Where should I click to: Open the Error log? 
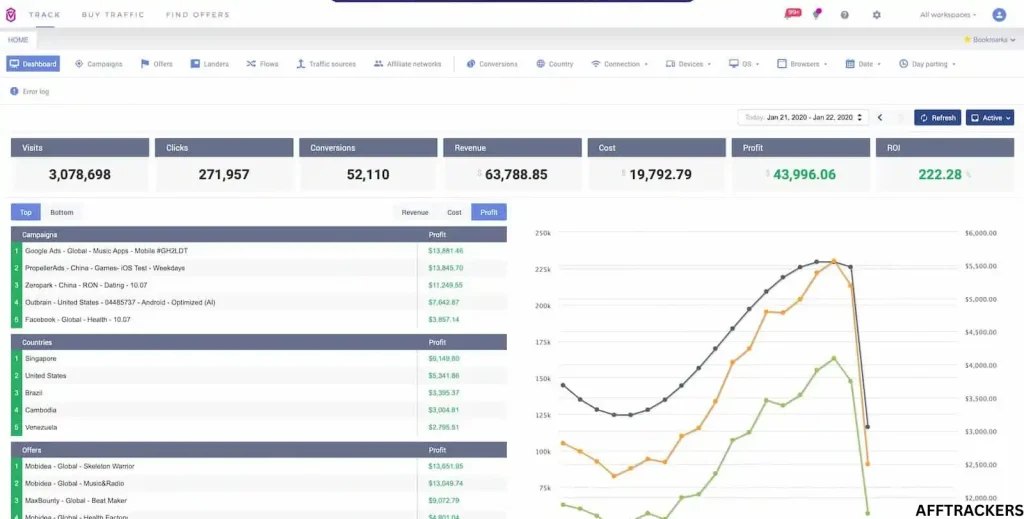click(x=30, y=91)
